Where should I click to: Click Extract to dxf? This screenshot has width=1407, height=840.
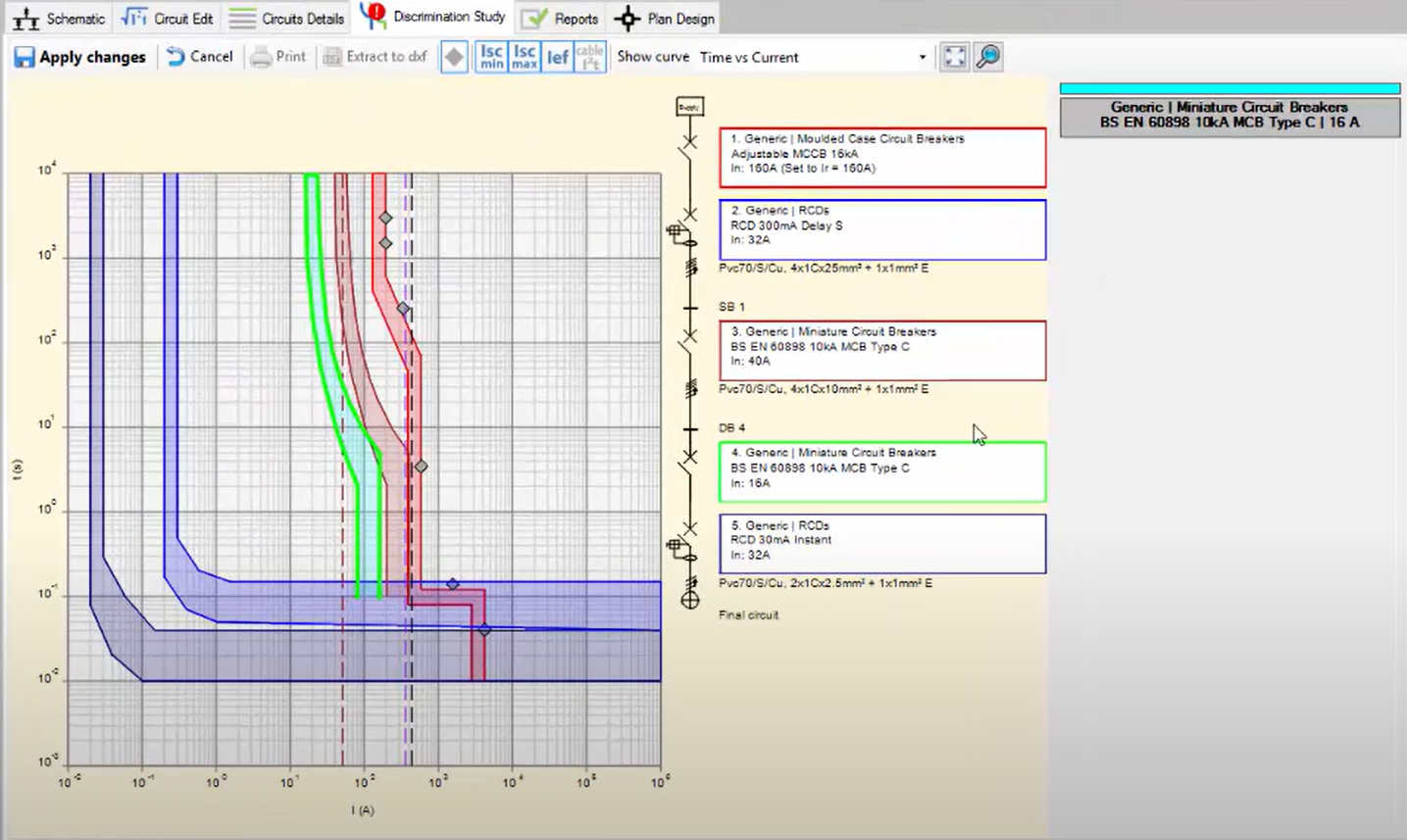(375, 57)
